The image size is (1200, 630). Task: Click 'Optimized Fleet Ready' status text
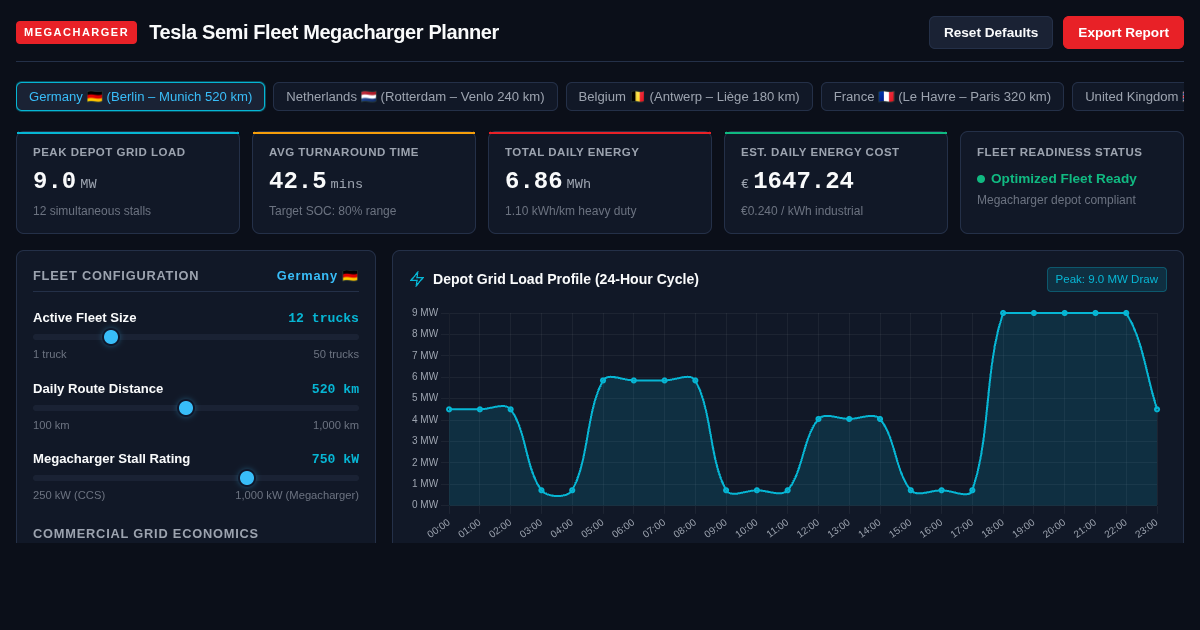(x=1064, y=179)
